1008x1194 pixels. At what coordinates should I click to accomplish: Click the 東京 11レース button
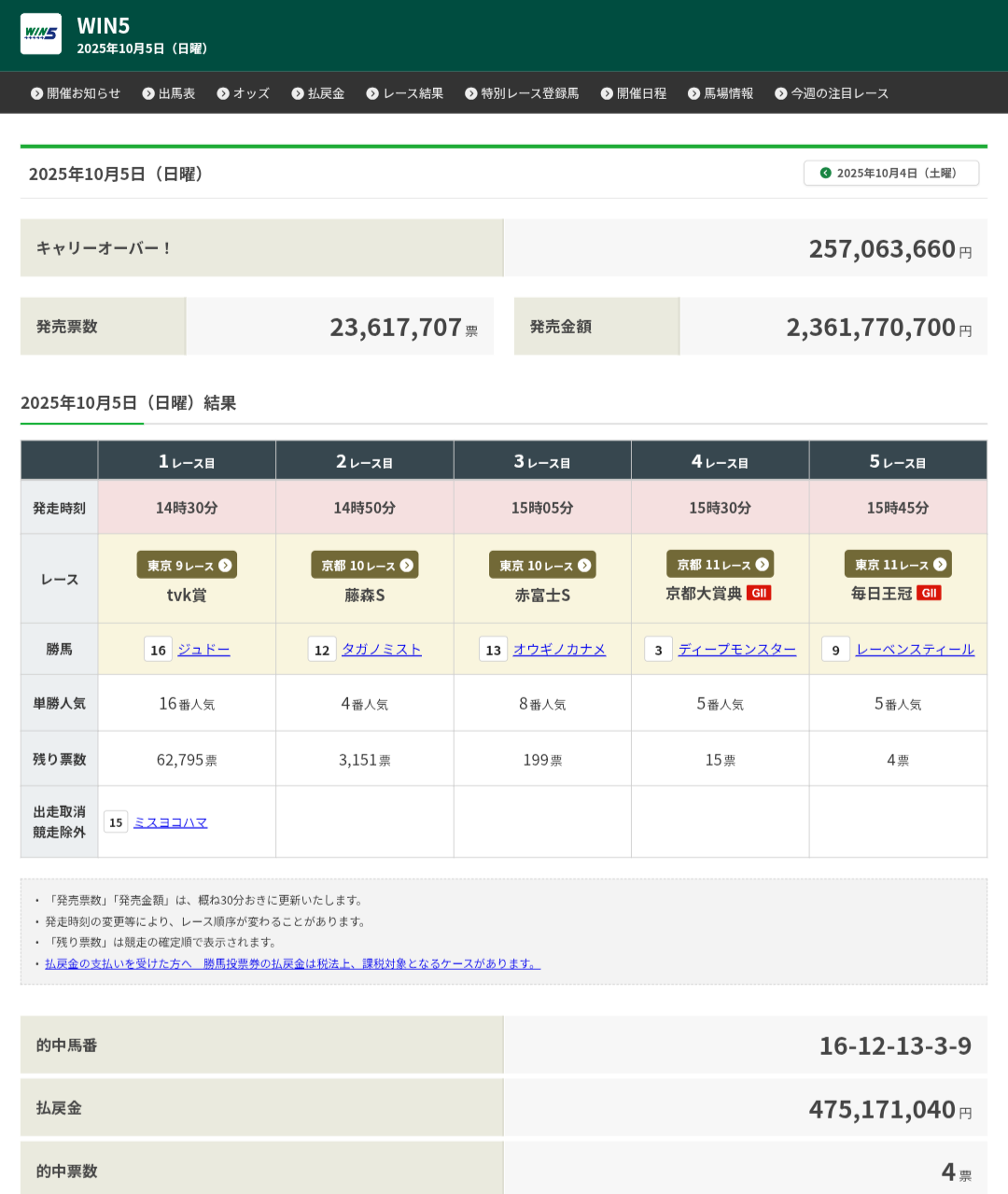pos(898,564)
